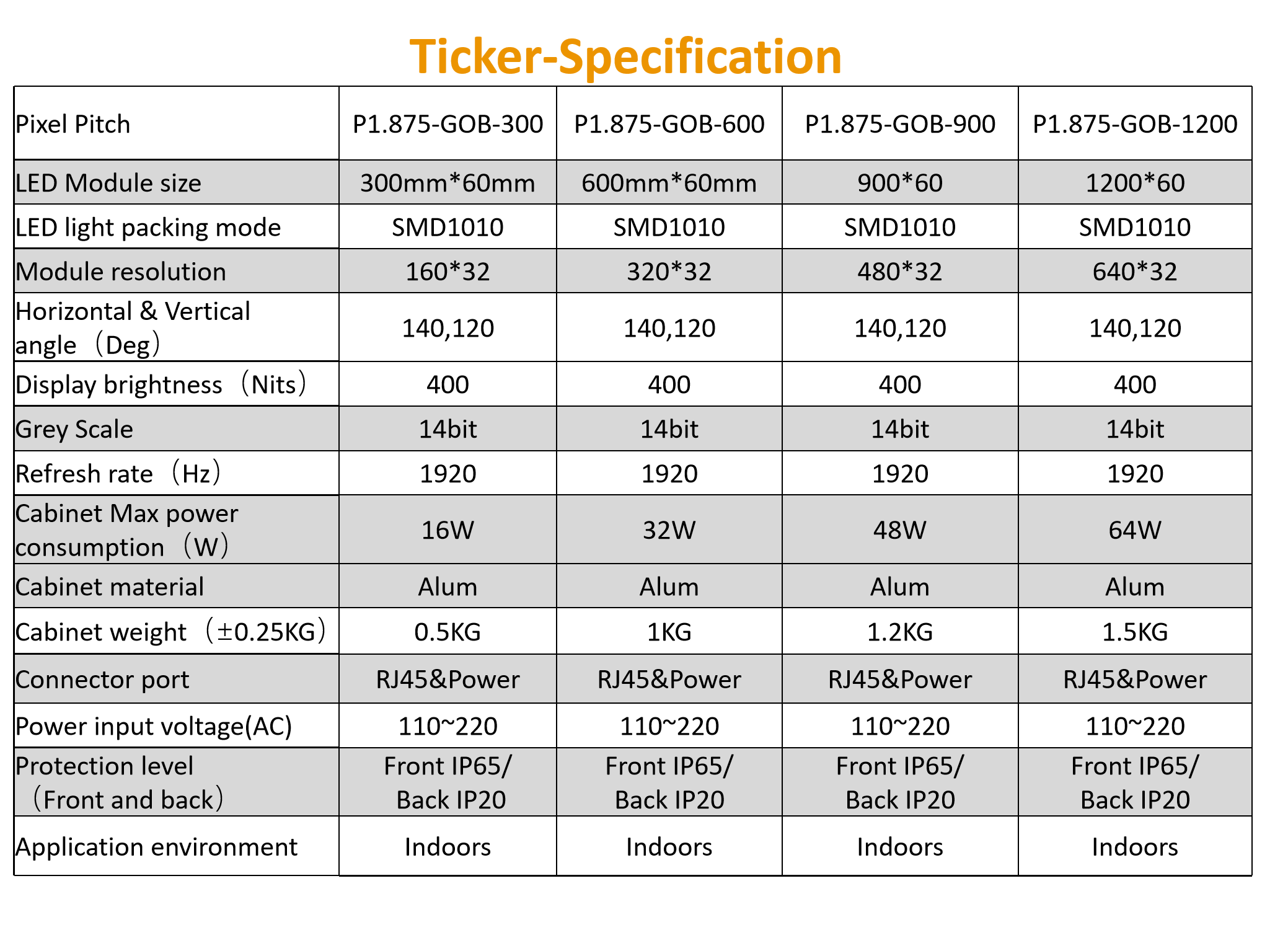Image resolution: width=1288 pixels, height=948 pixels.
Task: Select the 900*60 module size cell
Action: [899, 183]
